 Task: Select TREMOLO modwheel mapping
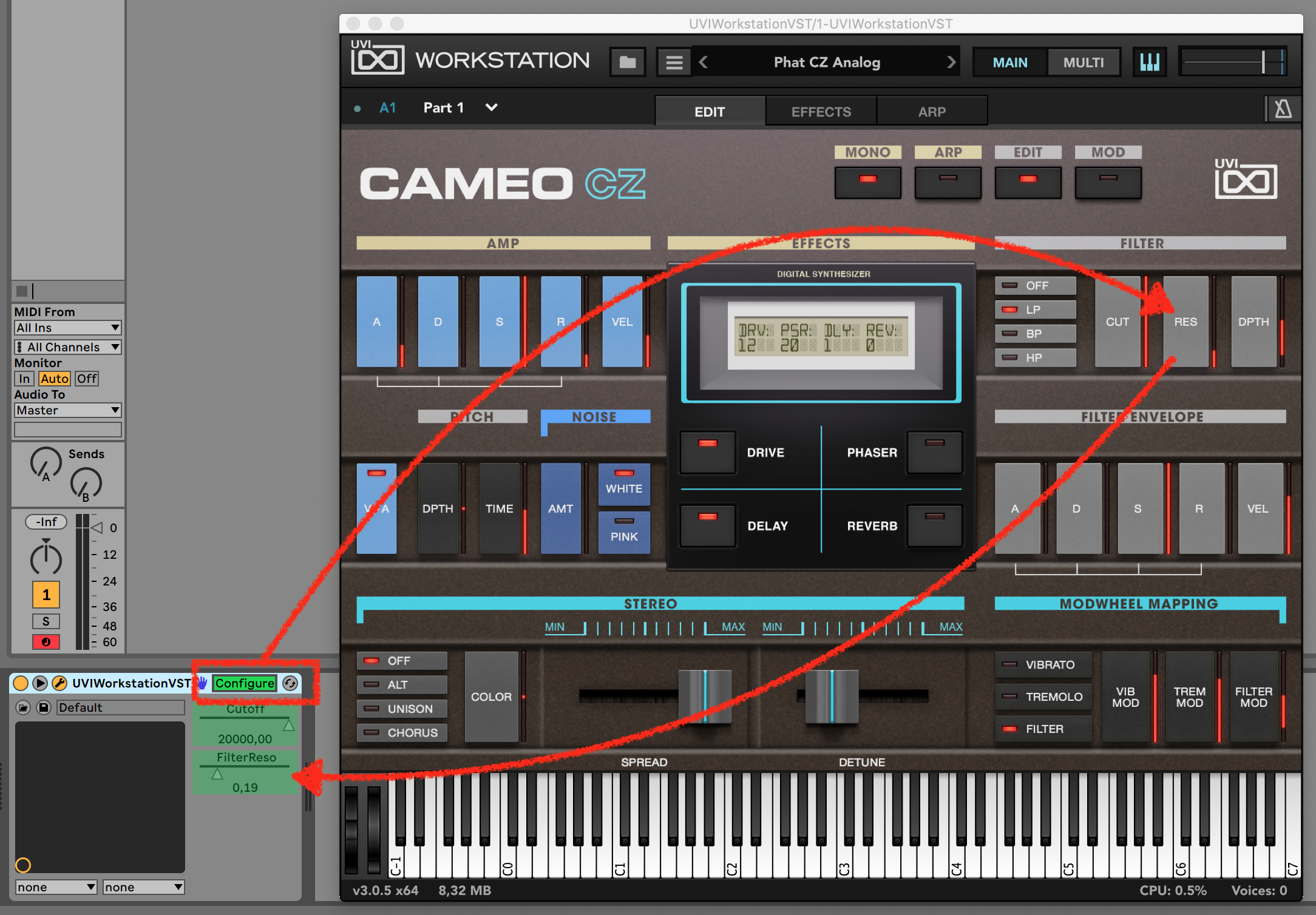pos(1043,697)
